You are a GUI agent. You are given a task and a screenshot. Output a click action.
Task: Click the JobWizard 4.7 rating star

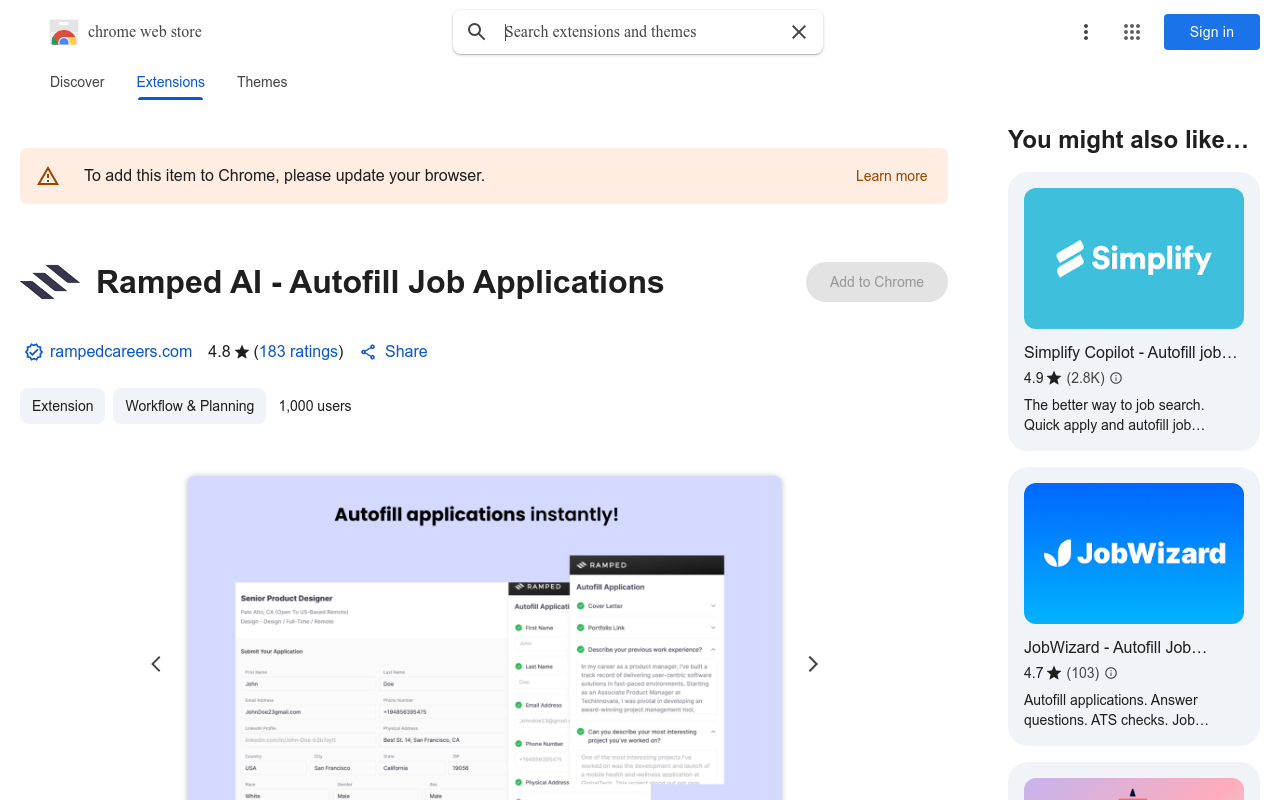tap(1054, 673)
